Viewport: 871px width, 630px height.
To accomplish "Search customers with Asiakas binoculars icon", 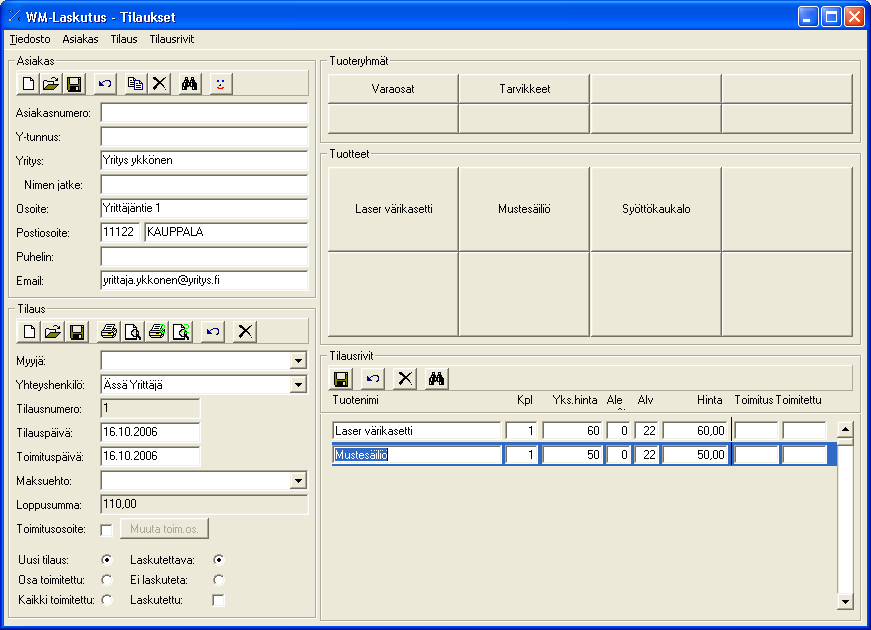I will click(x=189, y=84).
